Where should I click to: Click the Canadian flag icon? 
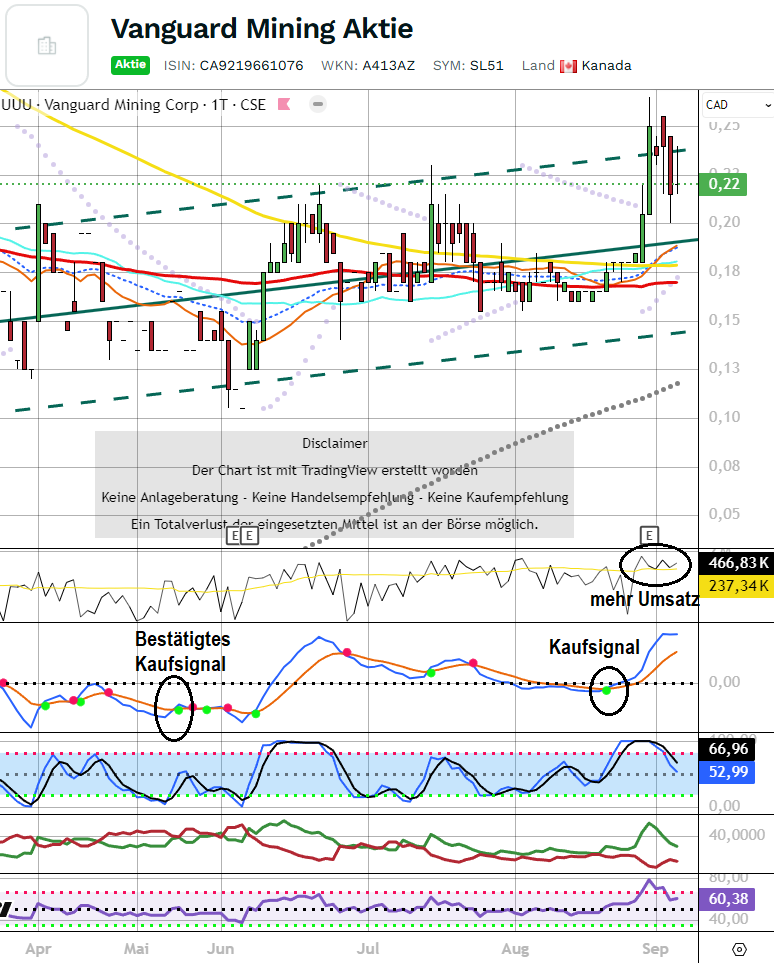pos(569,66)
